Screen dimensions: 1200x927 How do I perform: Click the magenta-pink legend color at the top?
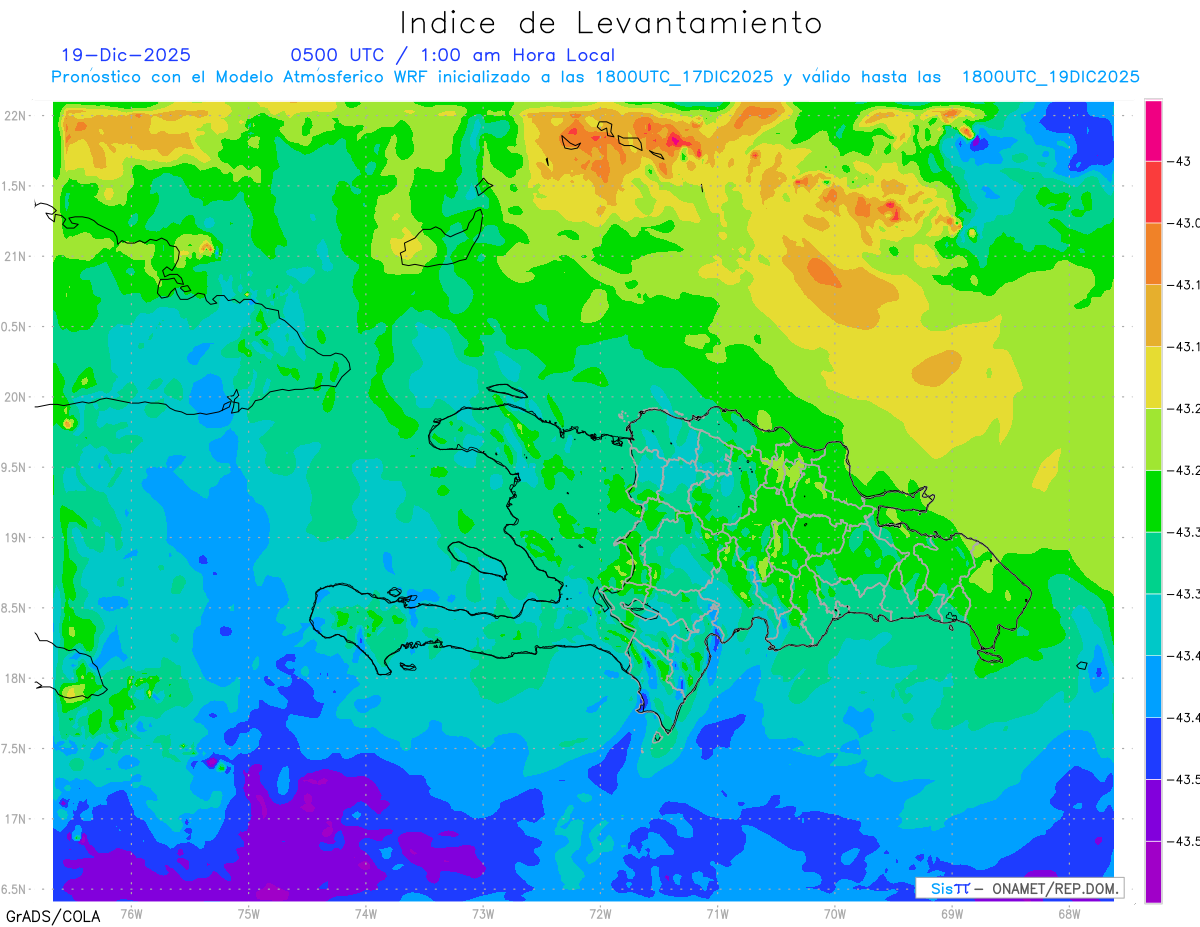click(x=1153, y=130)
